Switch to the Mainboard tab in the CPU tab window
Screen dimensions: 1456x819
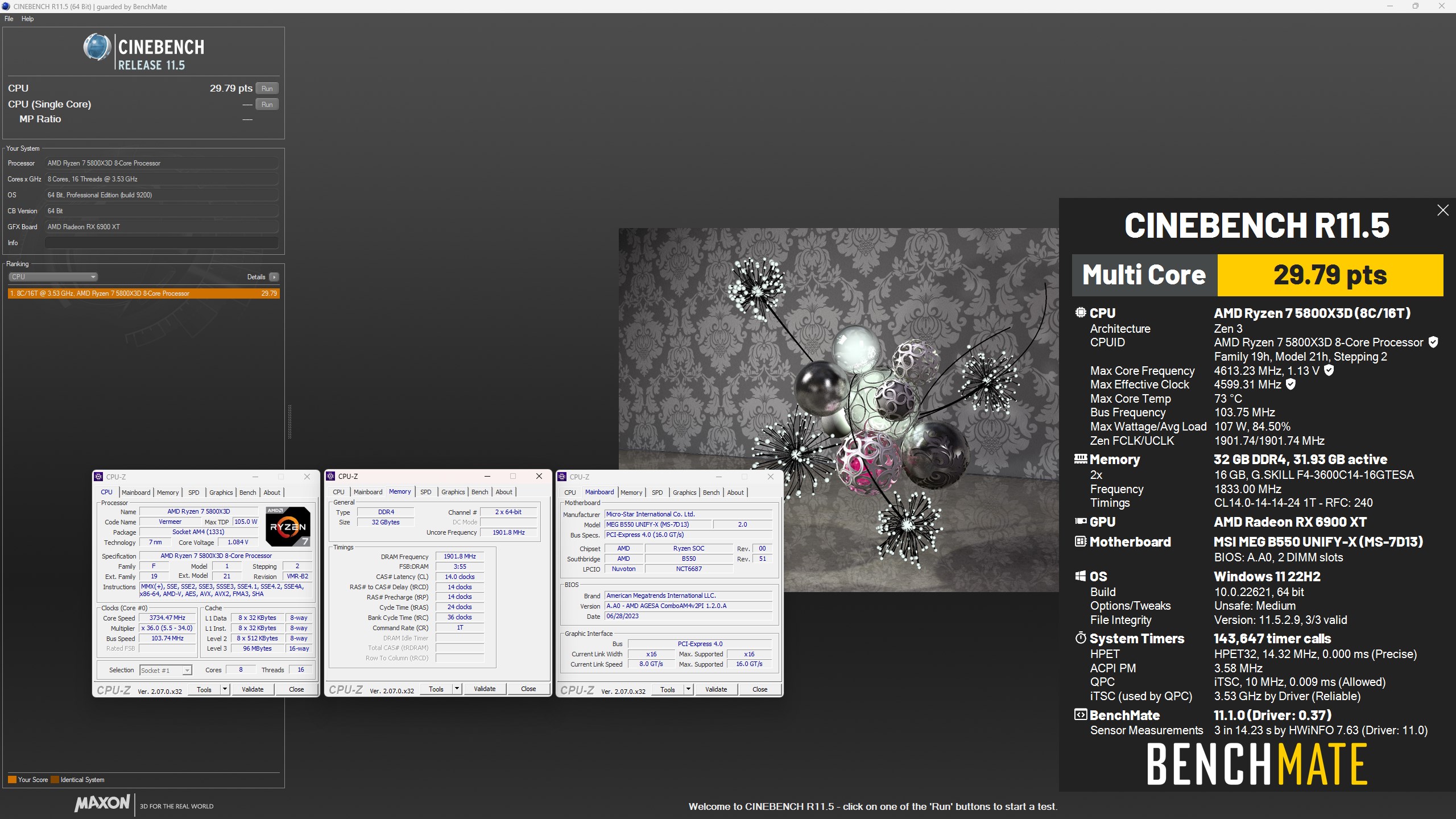pyautogui.click(x=136, y=493)
